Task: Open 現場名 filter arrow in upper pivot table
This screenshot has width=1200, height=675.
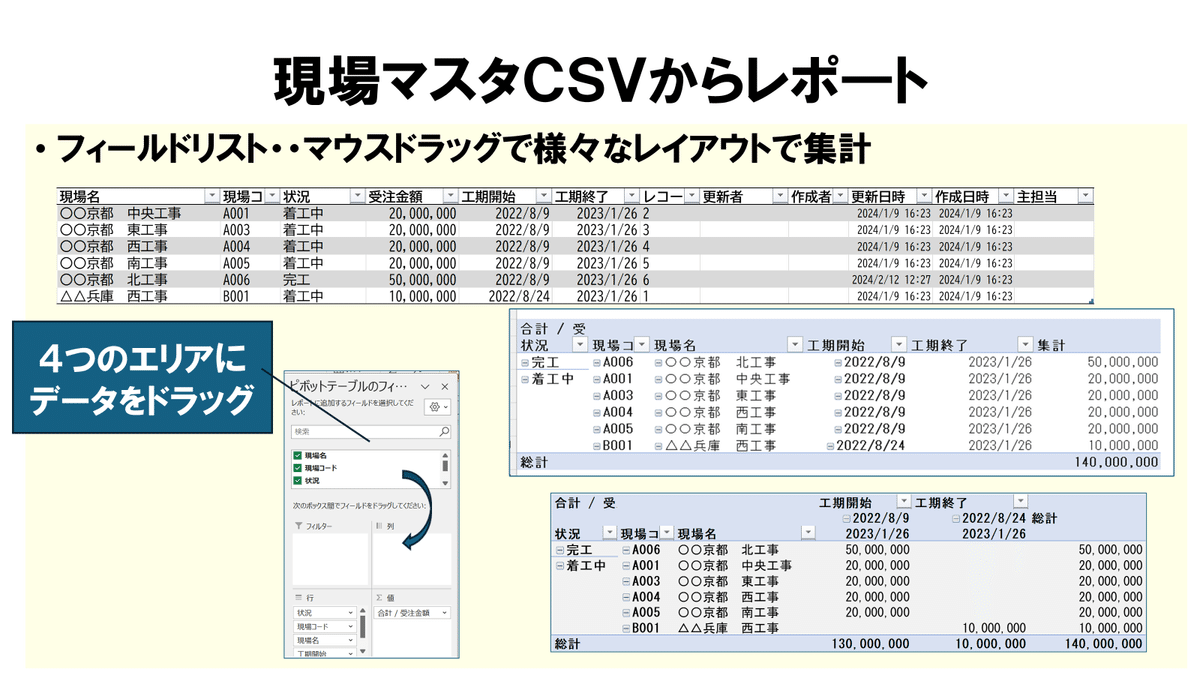Action: pyautogui.click(x=796, y=345)
